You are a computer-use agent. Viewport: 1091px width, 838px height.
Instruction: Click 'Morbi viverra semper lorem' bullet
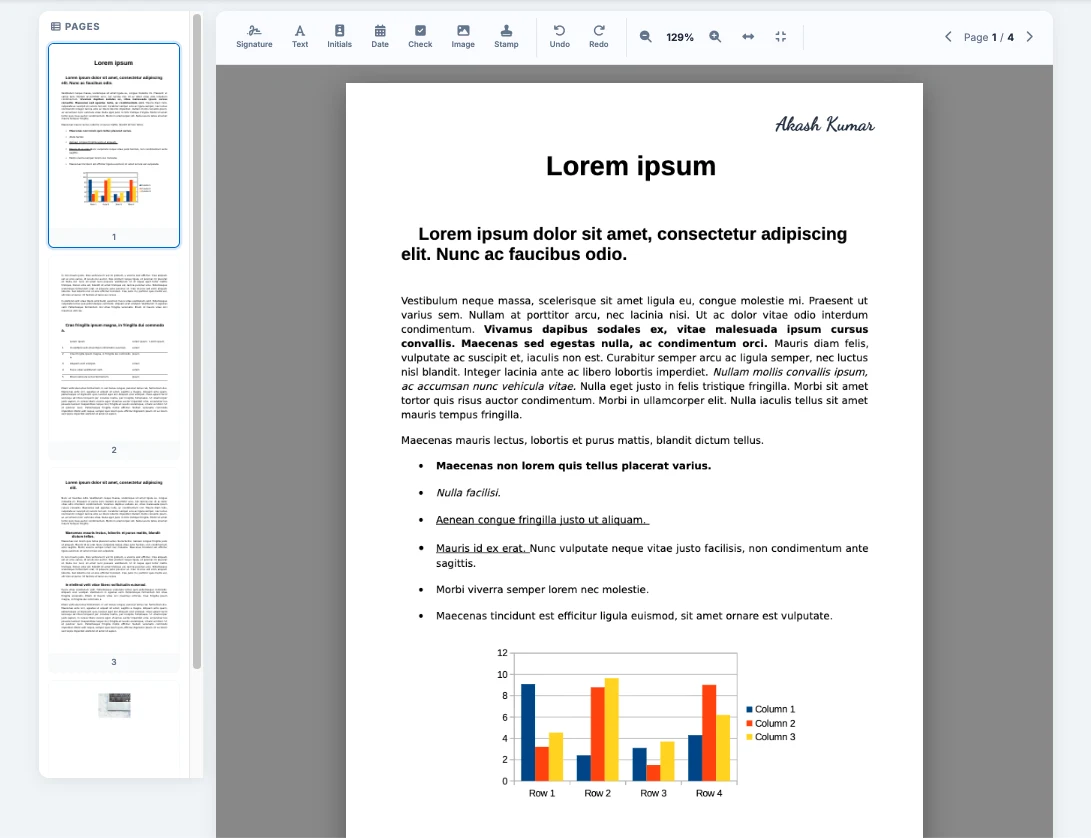pos(542,590)
